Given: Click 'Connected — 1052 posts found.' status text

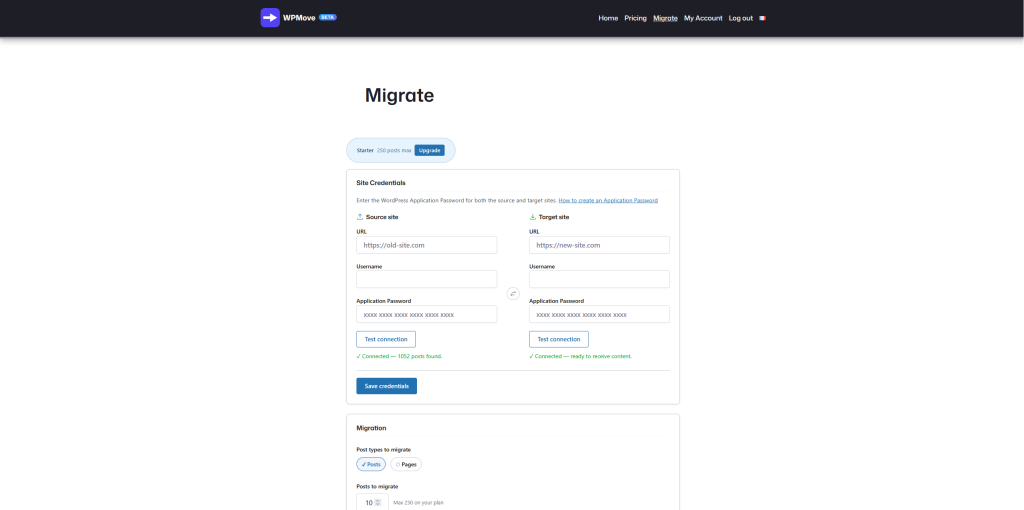Looking at the screenshot, I should pyautogui.click(x=400, y=357).
